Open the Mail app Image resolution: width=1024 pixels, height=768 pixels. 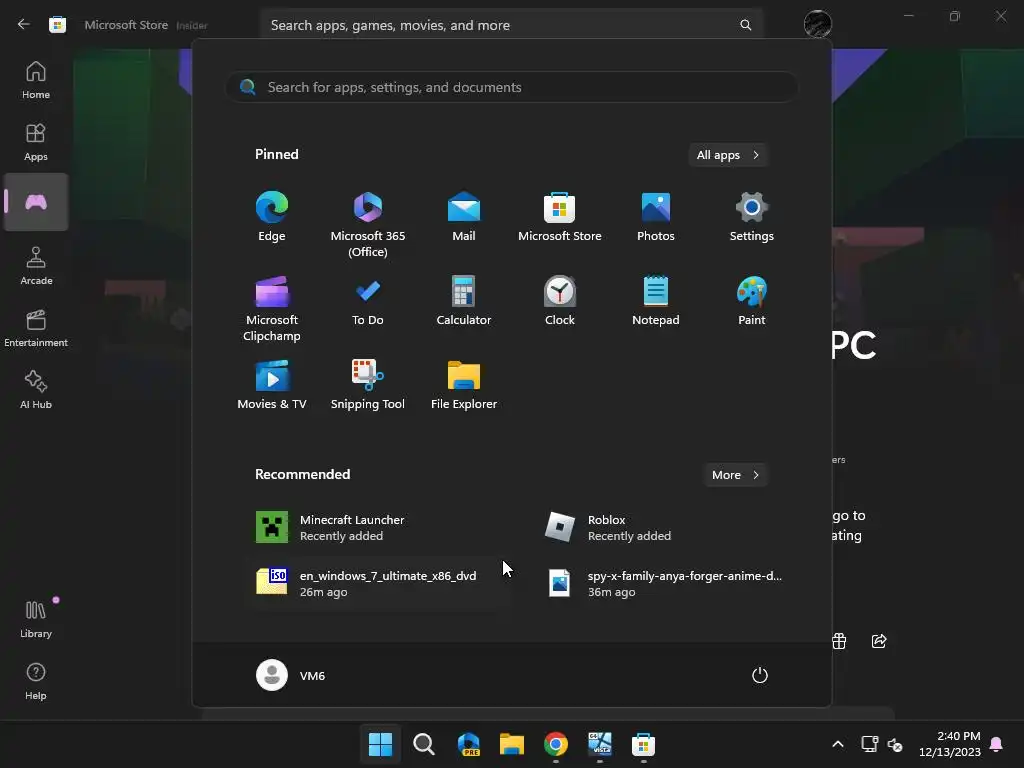tap(464, 216)
